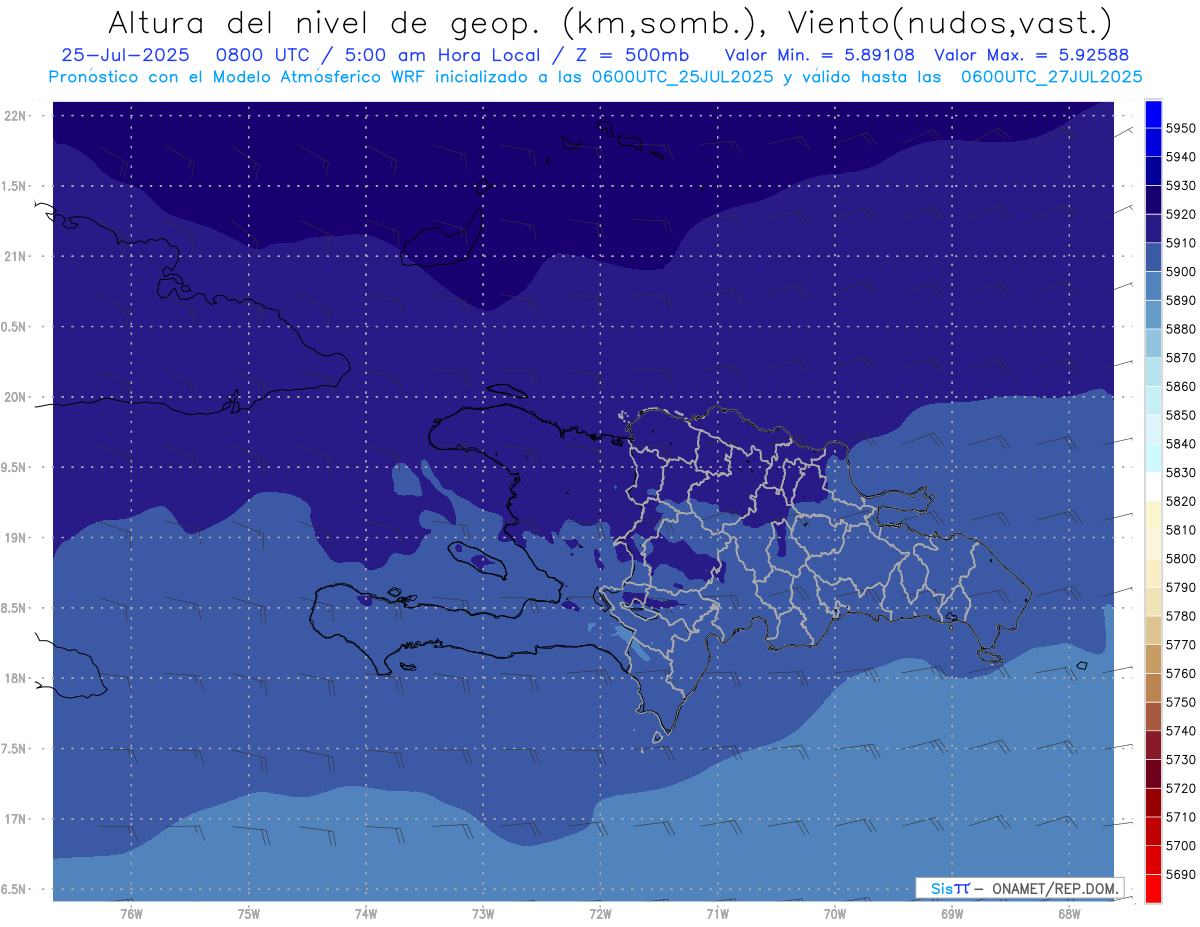Click the 75W longitude label
The height and width of the screenshot is (927, 1200).
249,914
